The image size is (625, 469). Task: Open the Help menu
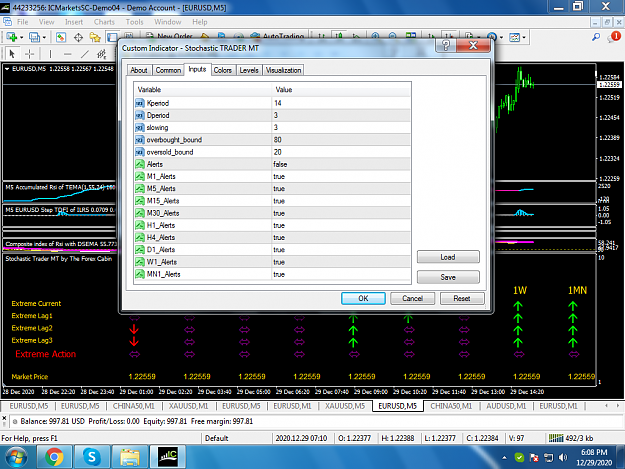pos(200,22)
